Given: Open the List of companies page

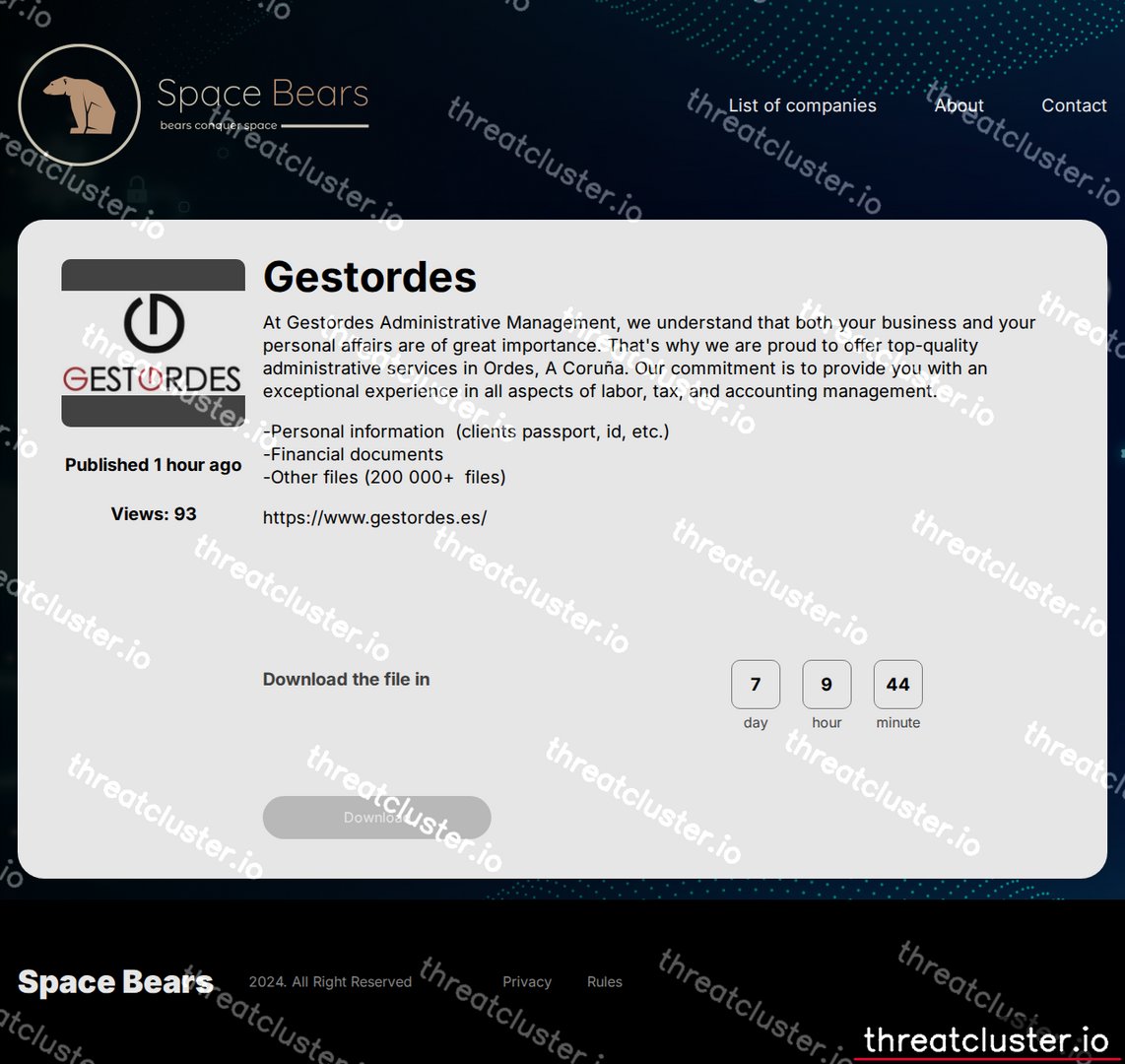Looking at the screenshot, I should click(x=802, y=105).
